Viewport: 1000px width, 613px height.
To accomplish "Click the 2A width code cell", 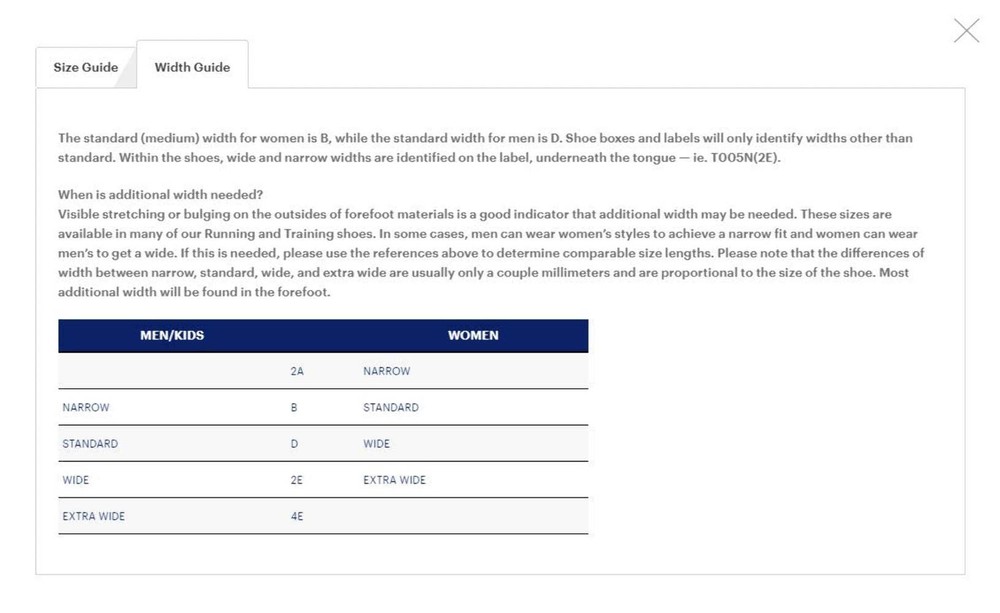I will tap(297, 372).
